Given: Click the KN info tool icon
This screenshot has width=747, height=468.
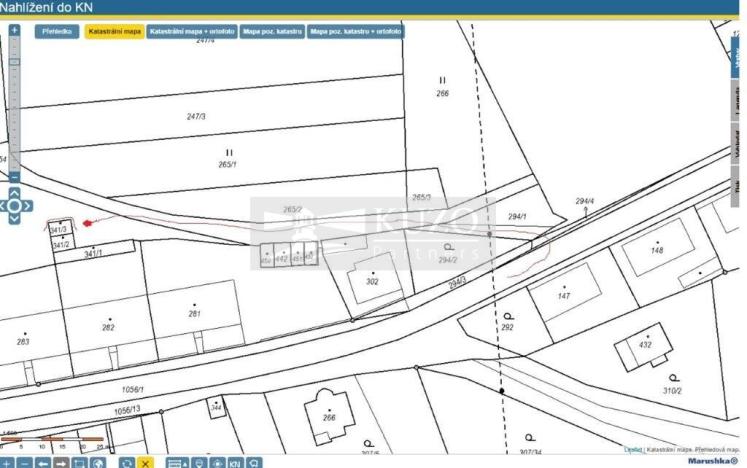Looking at the screenshot, I should [x=235, y=463].
